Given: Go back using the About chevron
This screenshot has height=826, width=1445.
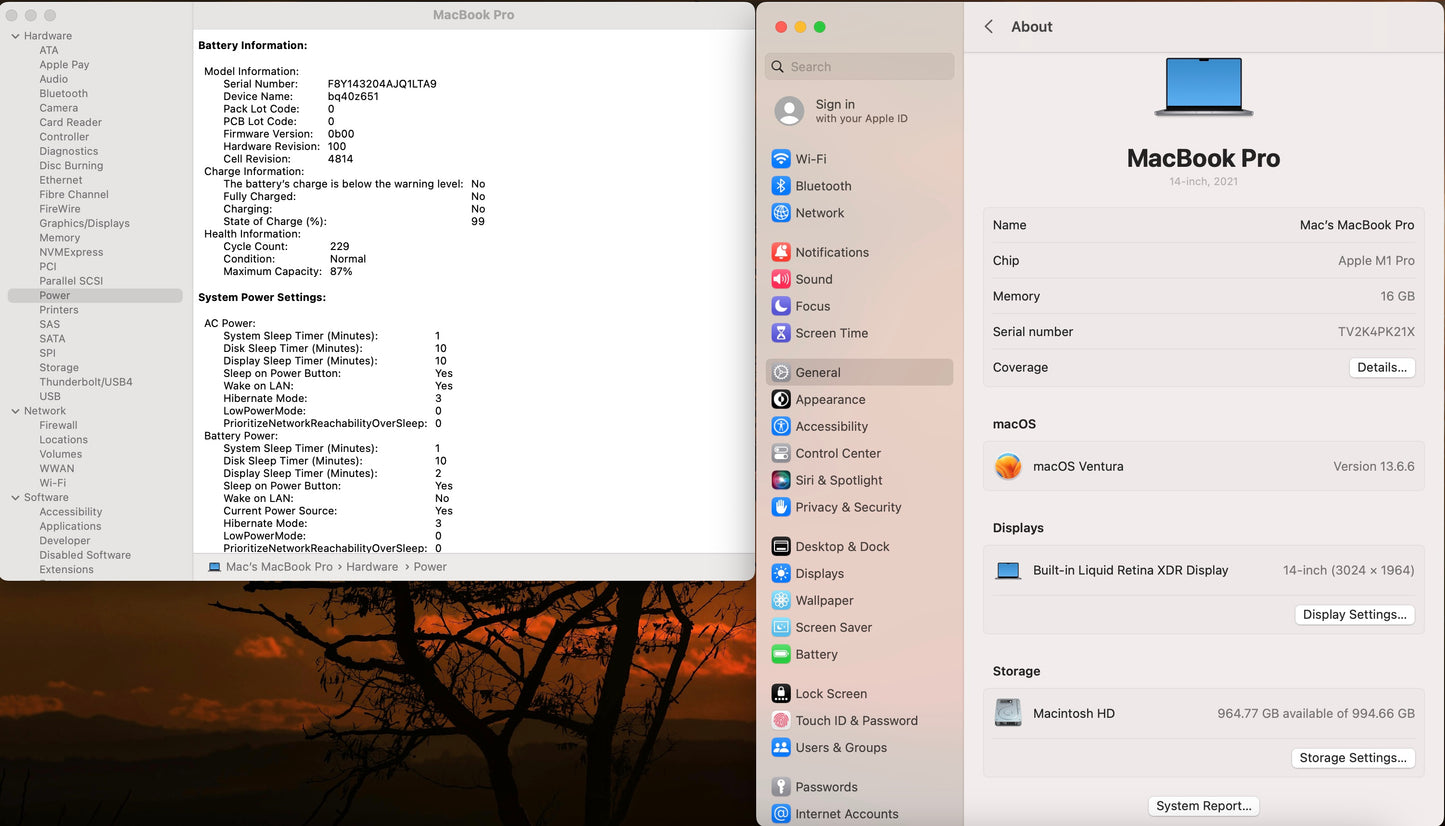Looking at the screenshot, I should (x=989, y=27).
